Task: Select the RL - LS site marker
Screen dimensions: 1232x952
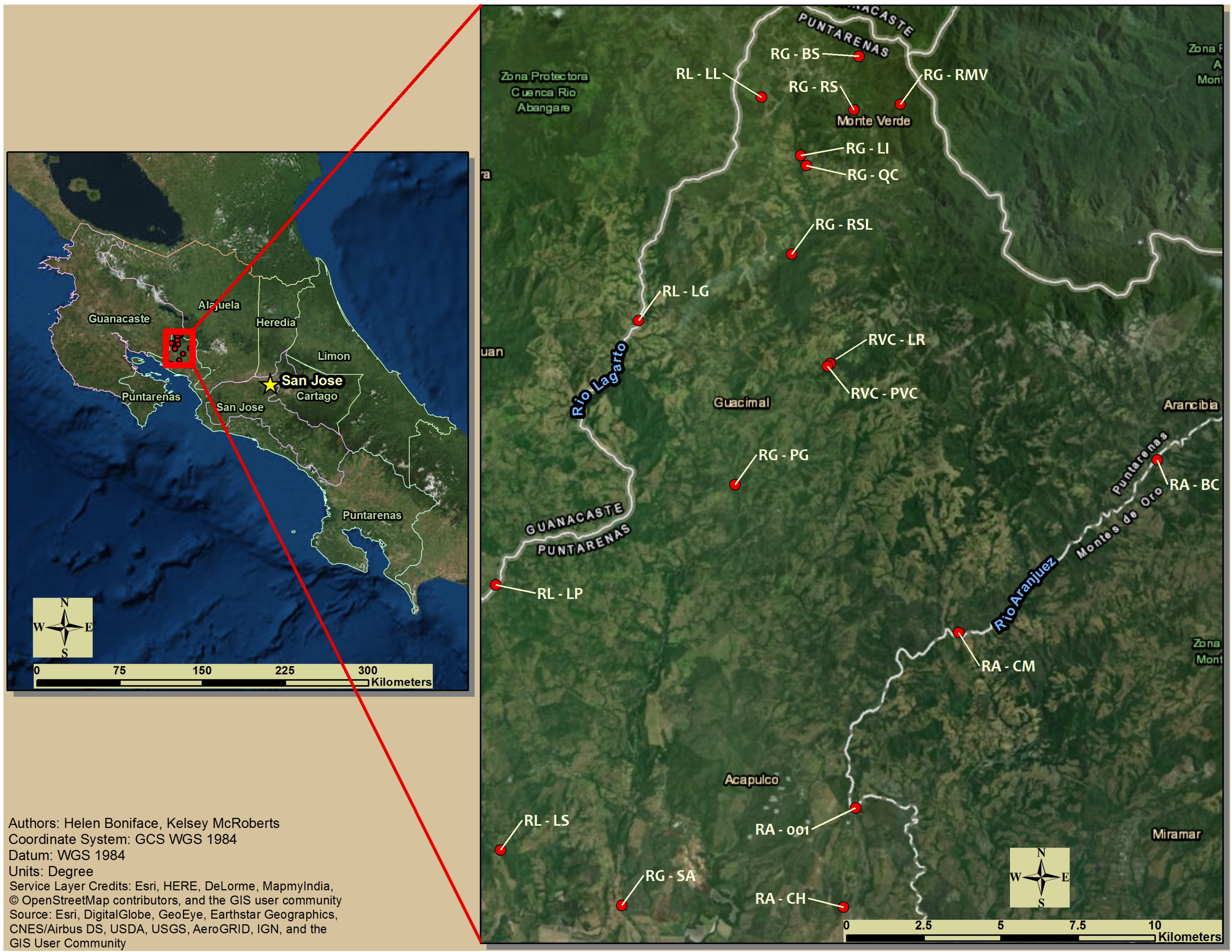Action: [500, 850]
